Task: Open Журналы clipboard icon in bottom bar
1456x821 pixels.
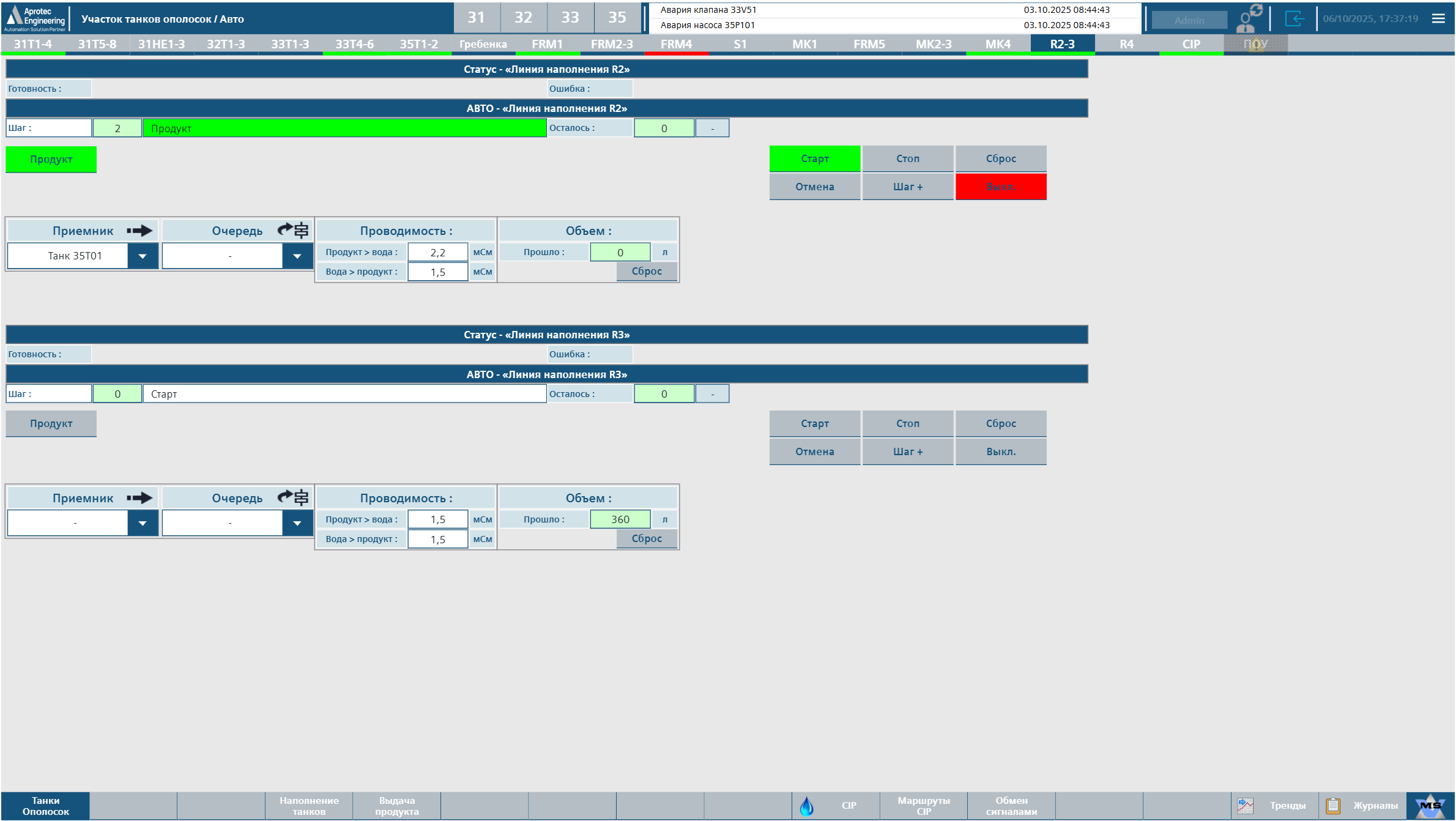Action: [1333, 806]
